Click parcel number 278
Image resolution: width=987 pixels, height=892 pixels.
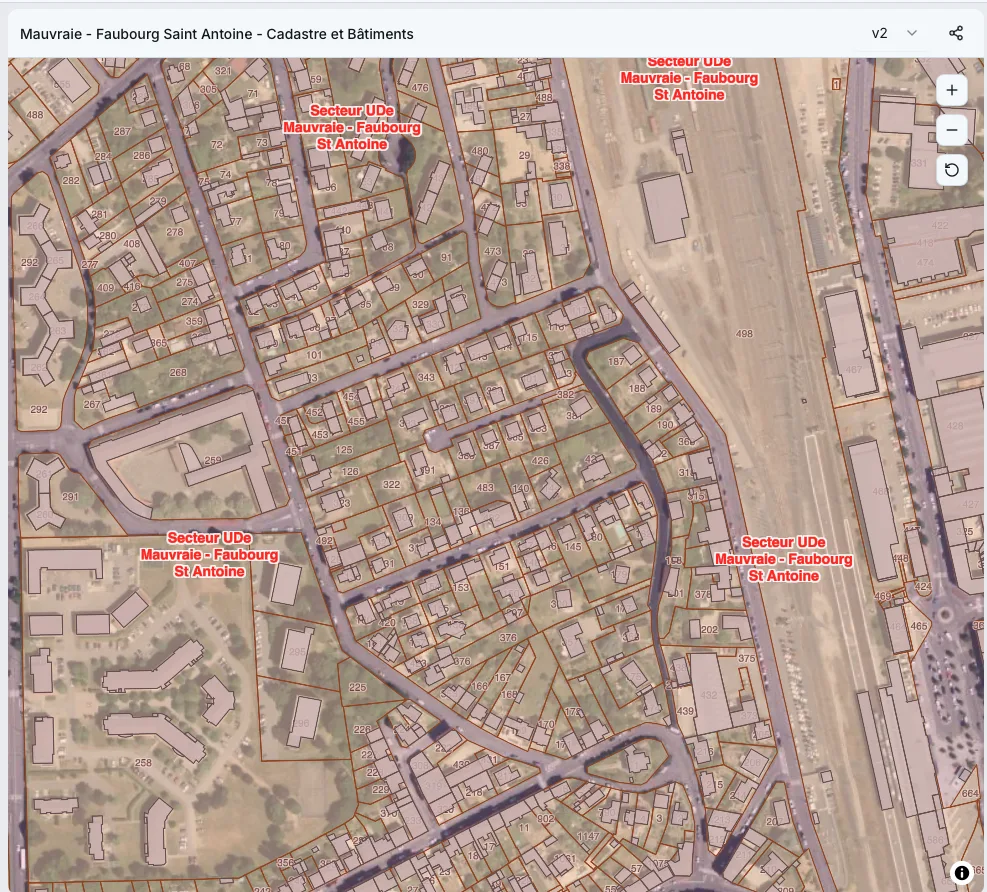(174, 232)
